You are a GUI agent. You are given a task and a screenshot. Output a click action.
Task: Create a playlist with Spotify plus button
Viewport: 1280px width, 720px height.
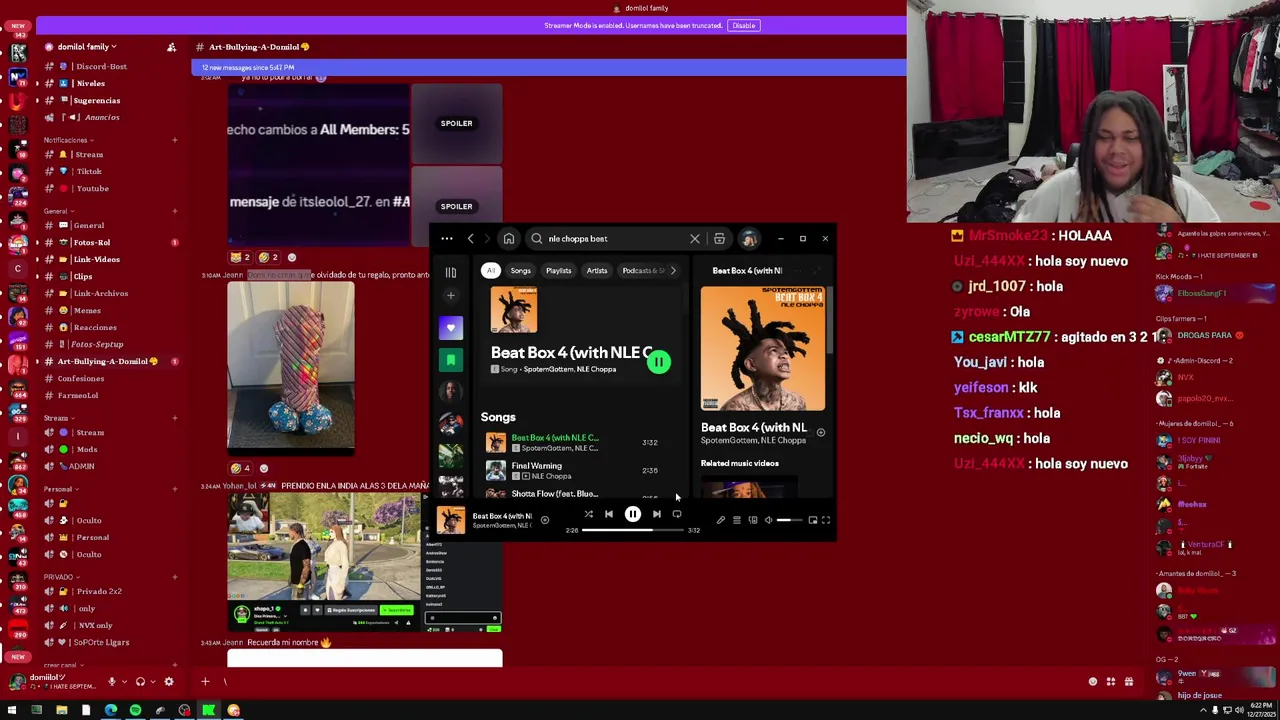click(x=451, y=295)
